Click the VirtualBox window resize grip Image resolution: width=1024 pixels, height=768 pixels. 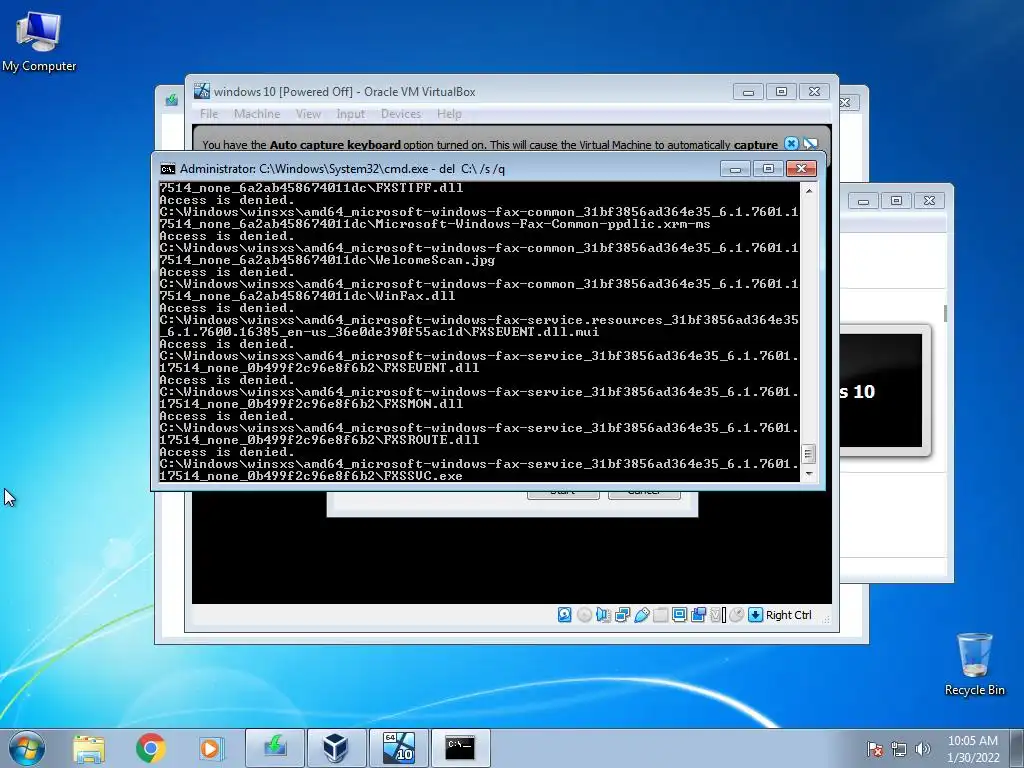coord(826,620)
